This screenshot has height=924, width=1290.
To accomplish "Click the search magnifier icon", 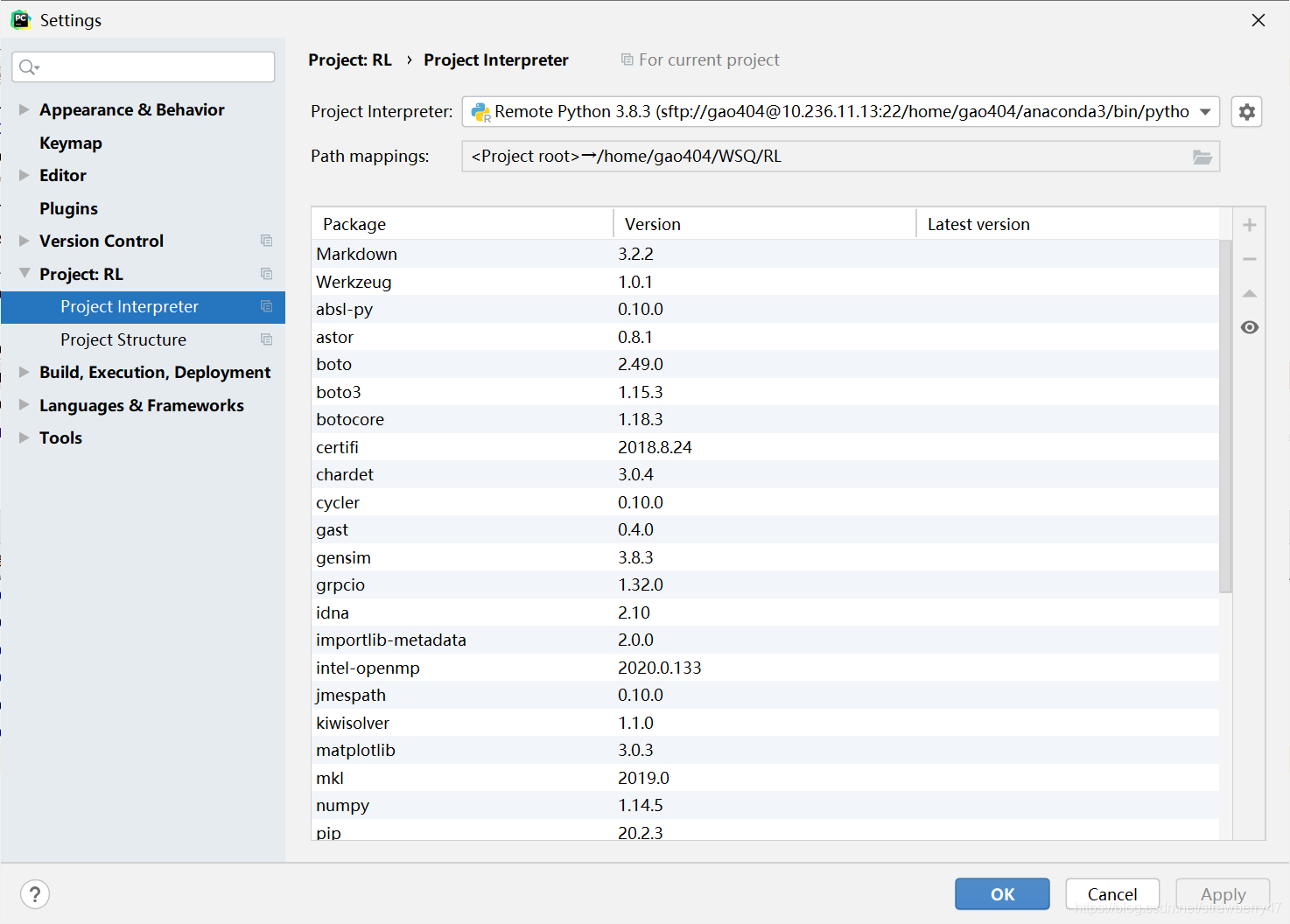I will coord(29,67).
